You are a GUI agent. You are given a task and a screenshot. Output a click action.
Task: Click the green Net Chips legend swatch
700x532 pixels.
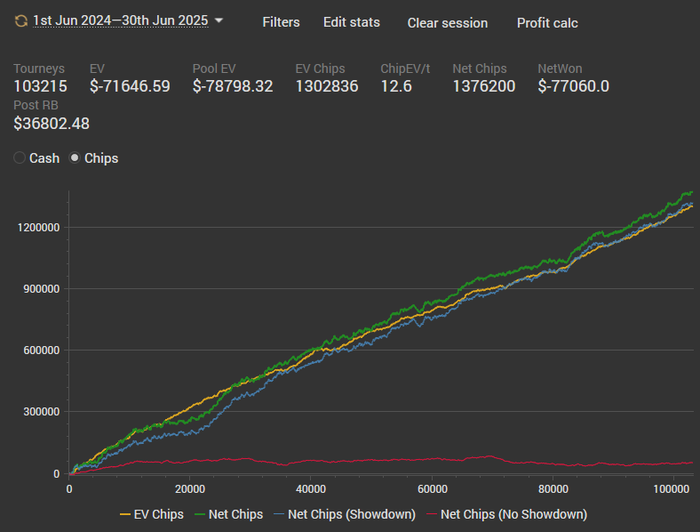pos(200,515)
